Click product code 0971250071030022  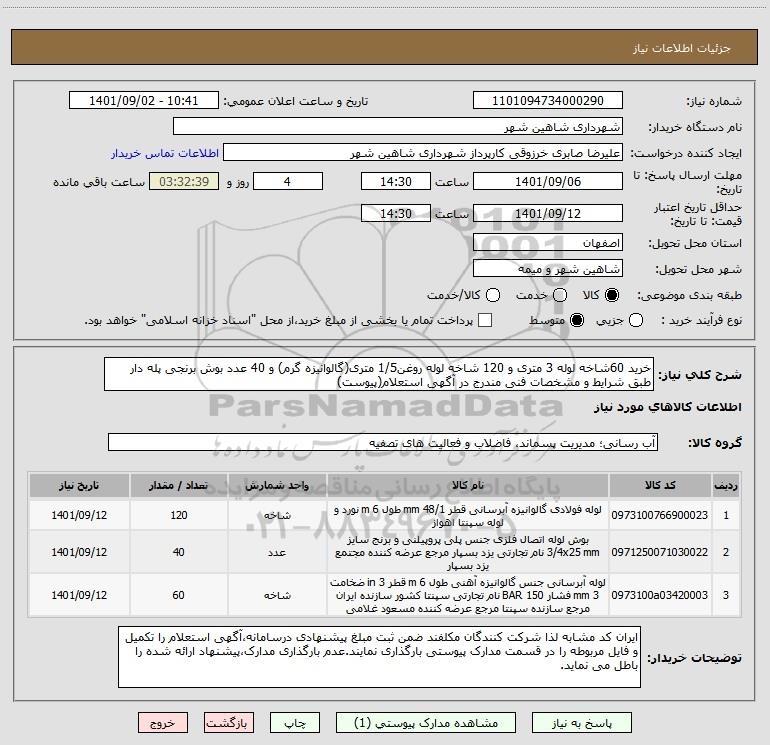(660, 552)
